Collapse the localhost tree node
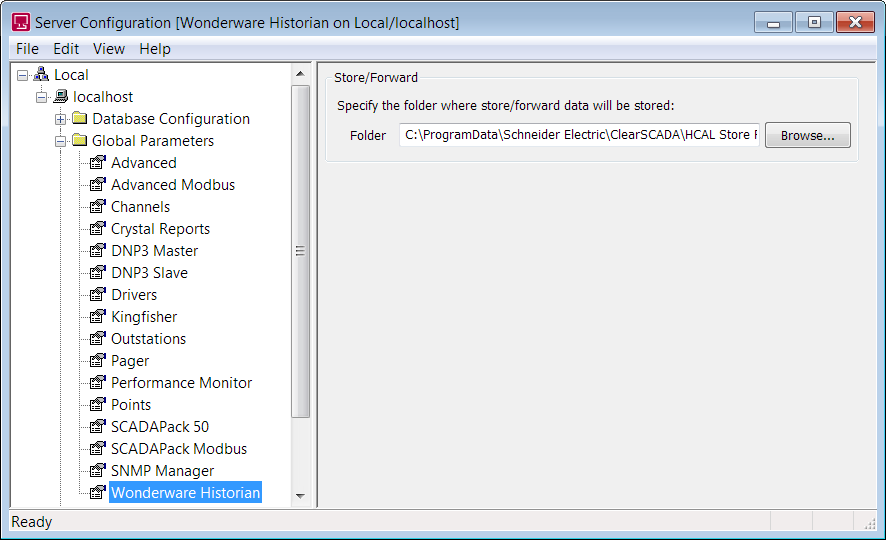This screenshot has width=886, height=540. tap(42, 97)
